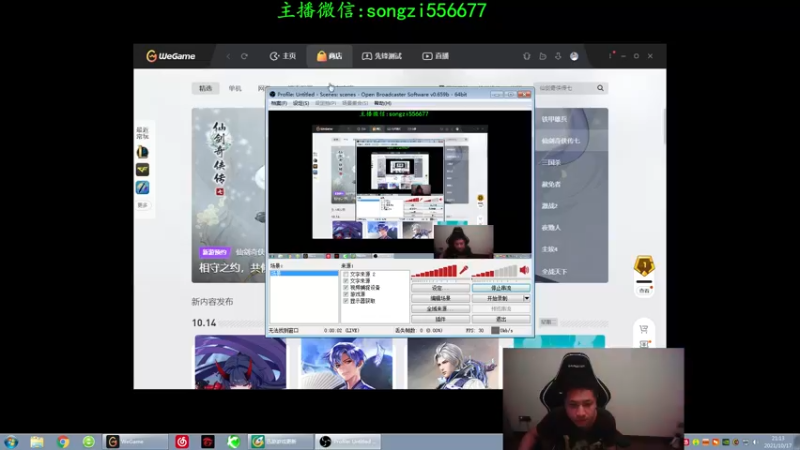Viewport: 800px width, 450px height.
Task: Click the OBS 停止串流 button
Action: point(501,288)
